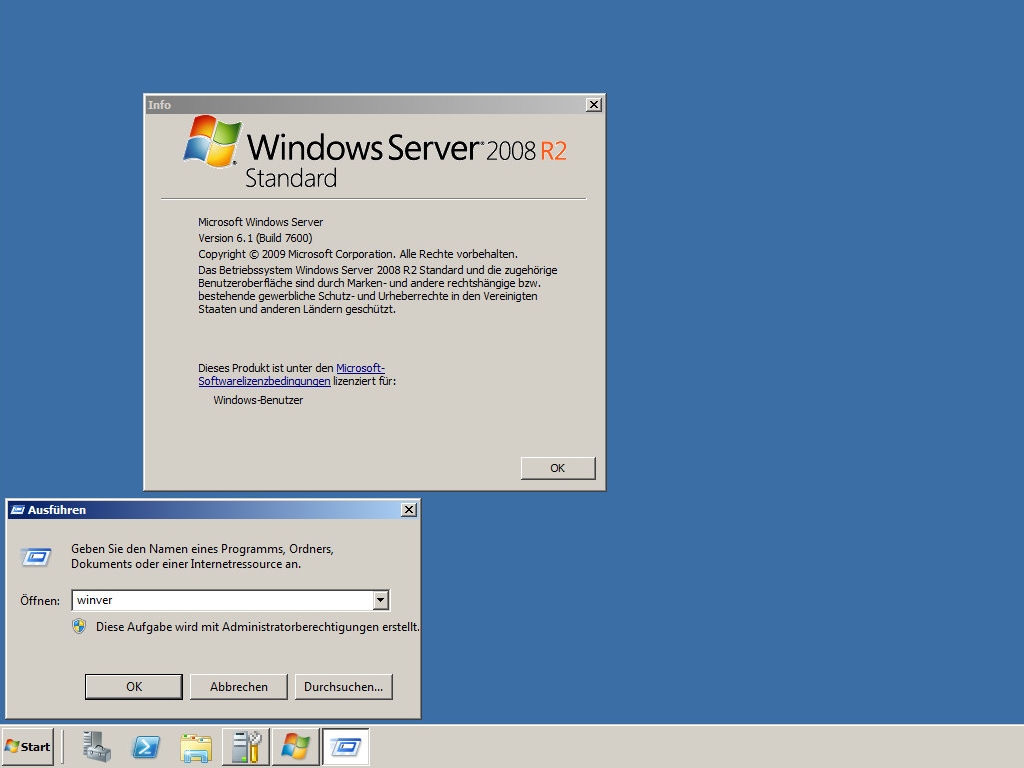The height and width of the screenshot is (768, 1024).
Task: Launch Server Manager from the taskbar
Action: pyautogui.click(x=97, y=747)
